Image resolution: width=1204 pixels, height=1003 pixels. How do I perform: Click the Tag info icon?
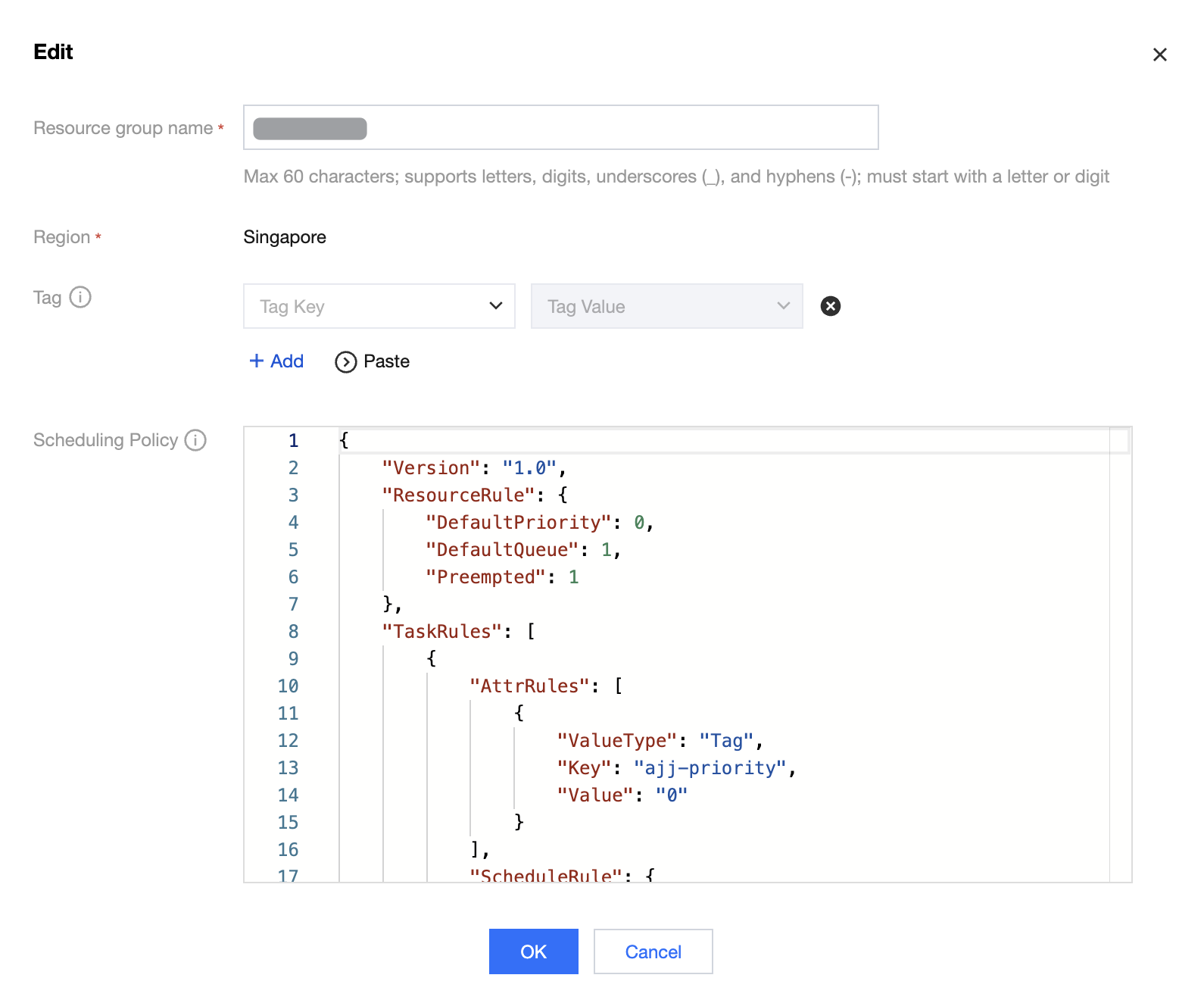coord(80,297)
